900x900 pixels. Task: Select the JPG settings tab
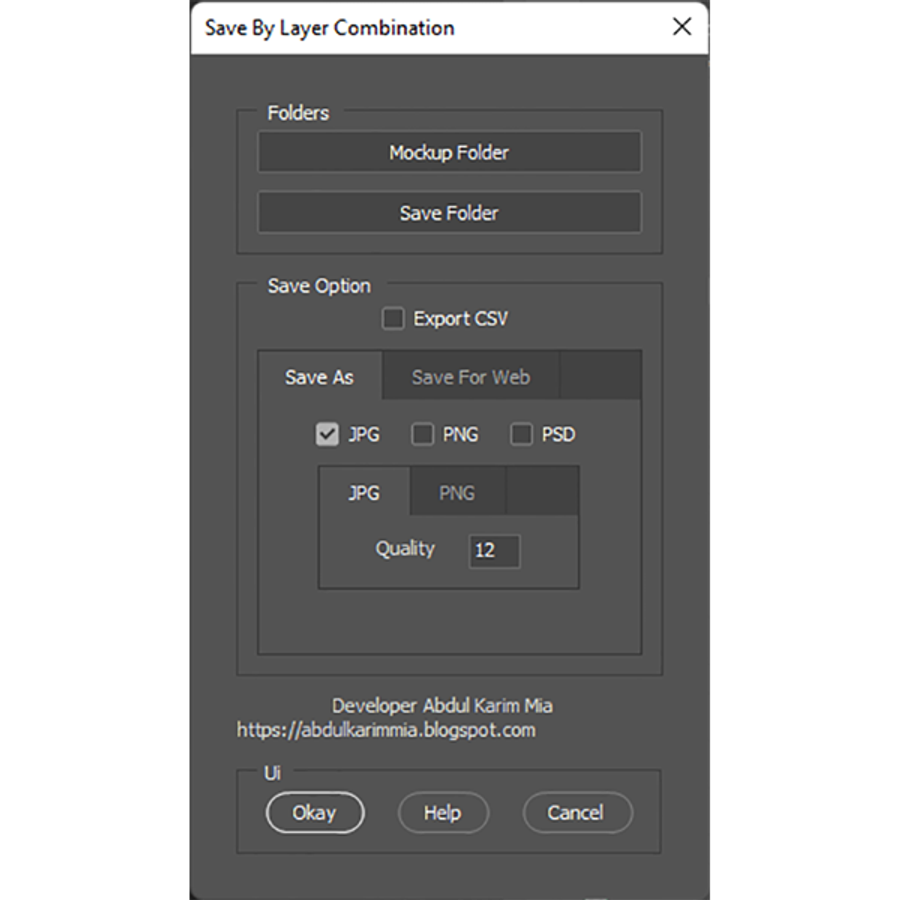(x=363, y=492)
